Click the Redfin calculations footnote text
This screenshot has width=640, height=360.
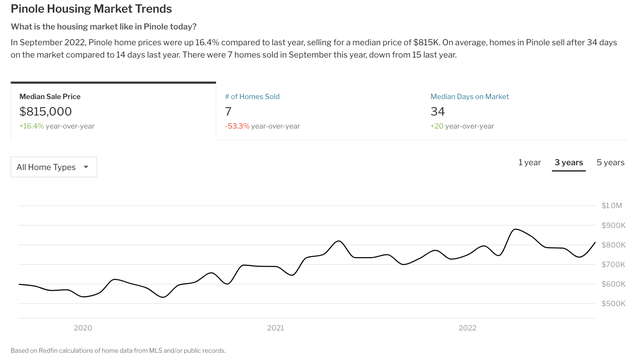click(118, 350)
